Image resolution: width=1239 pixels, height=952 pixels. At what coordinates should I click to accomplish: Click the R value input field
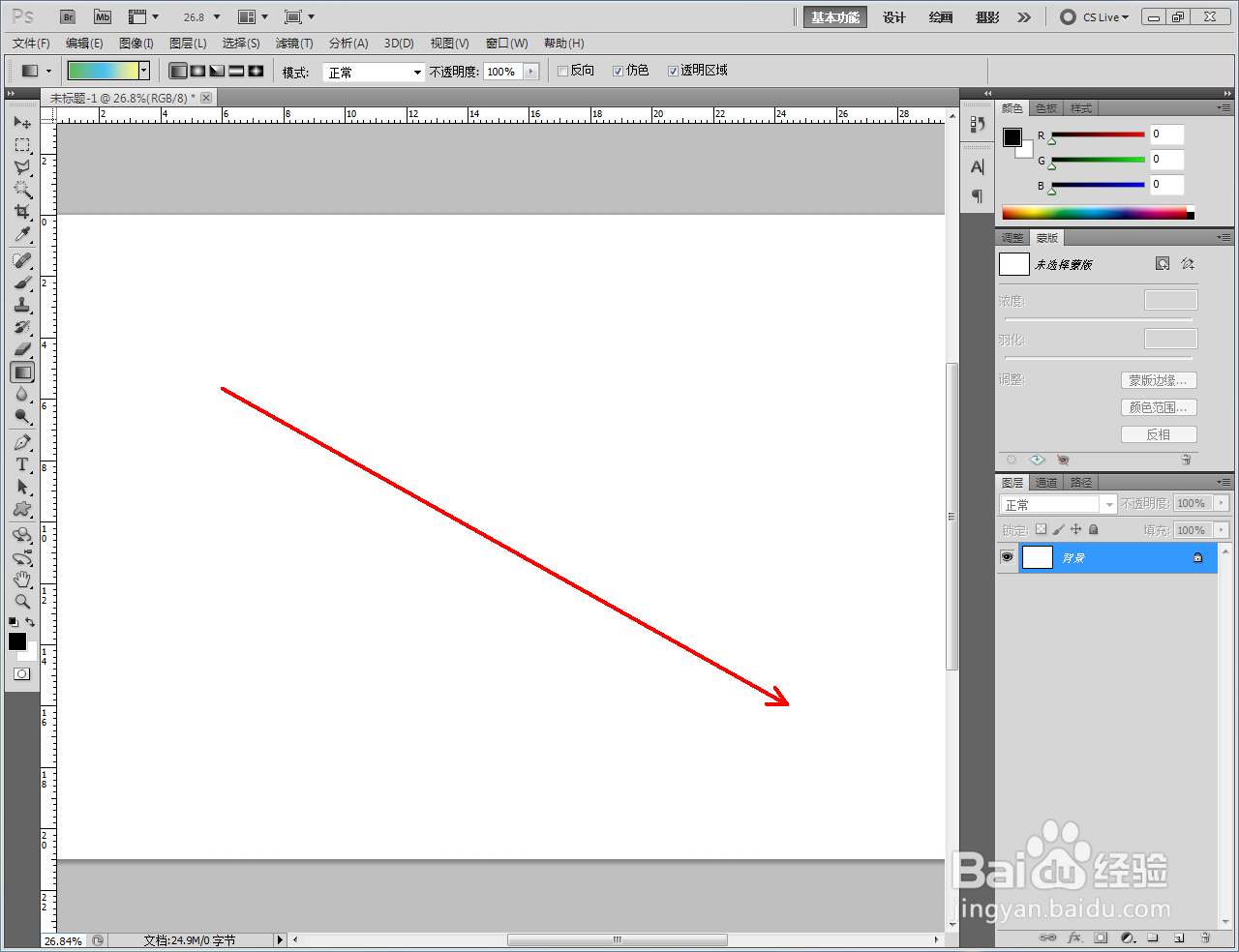pos(1166,134)
